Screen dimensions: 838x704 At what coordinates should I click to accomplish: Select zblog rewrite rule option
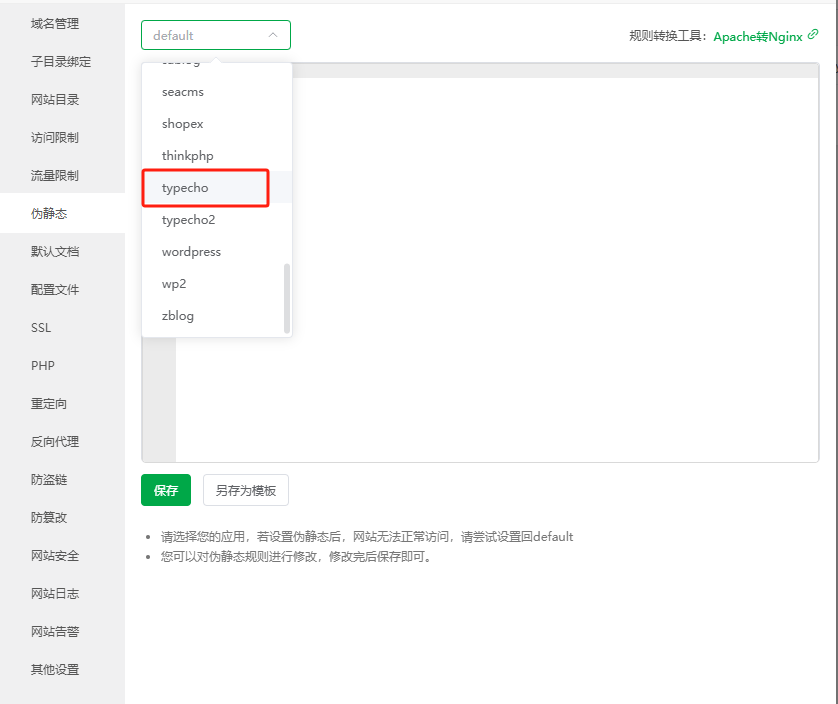pyautogui.click(x=178, y=316)
